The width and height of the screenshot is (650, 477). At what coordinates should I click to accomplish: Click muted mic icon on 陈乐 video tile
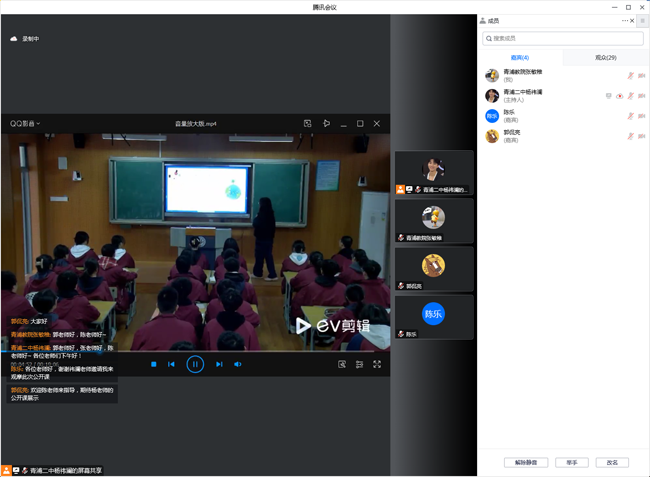point(400,334)
